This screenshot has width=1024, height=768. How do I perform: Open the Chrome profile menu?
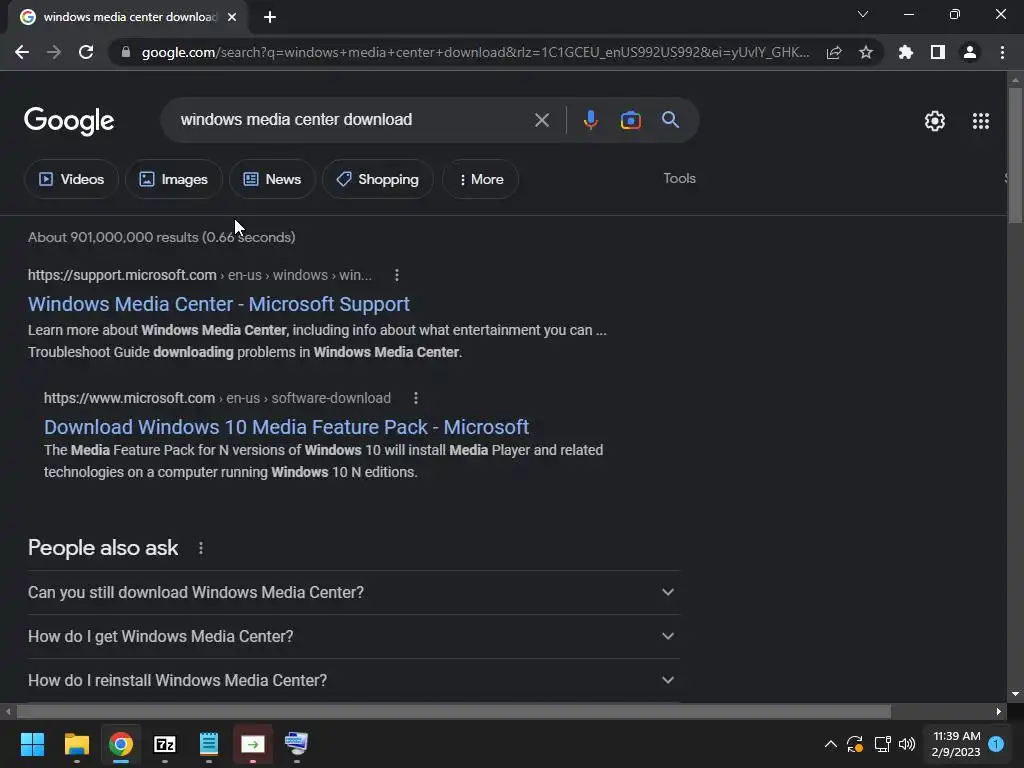click(x=970, y=52)
